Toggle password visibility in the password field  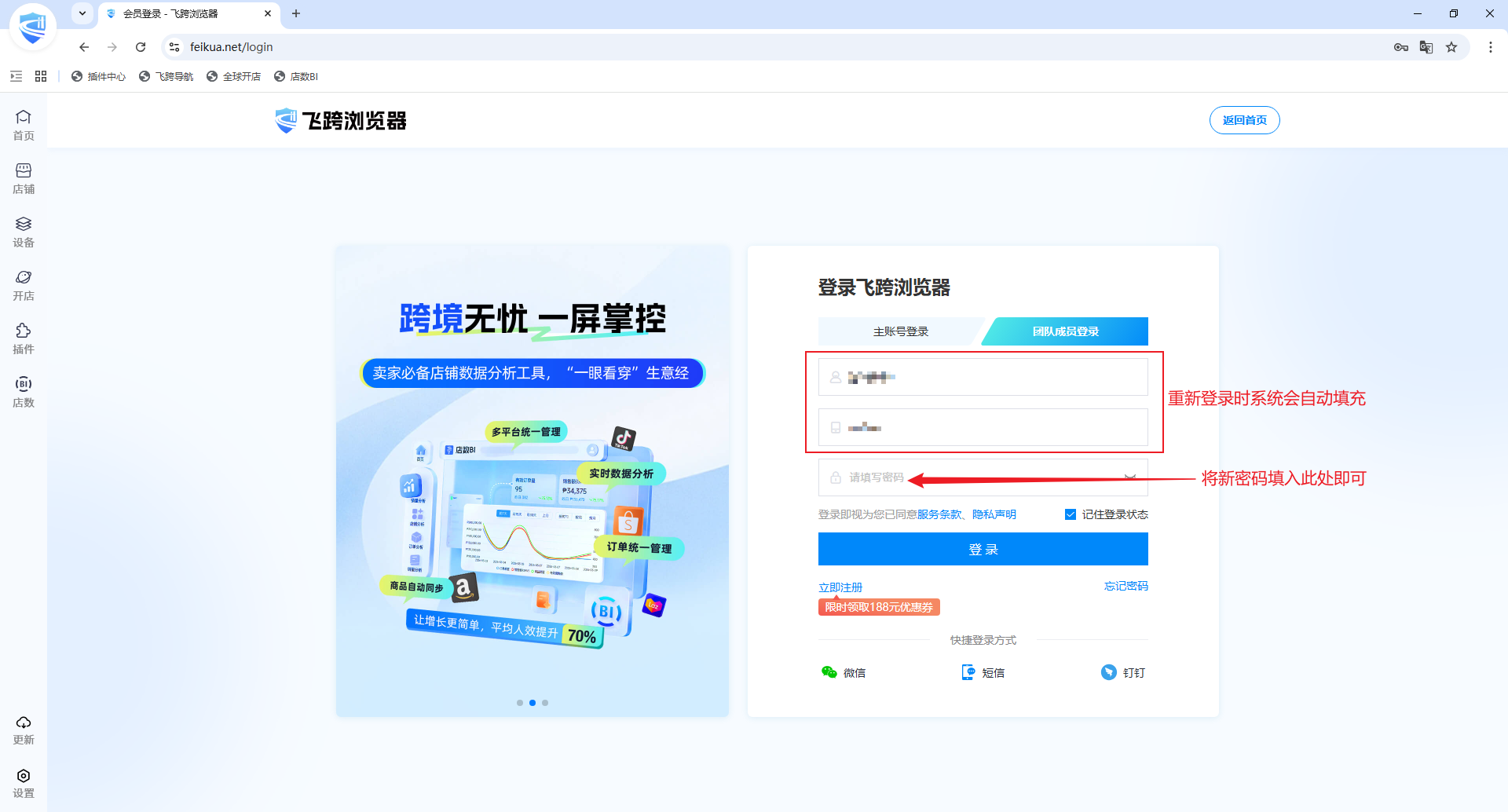coord(1130,477)
